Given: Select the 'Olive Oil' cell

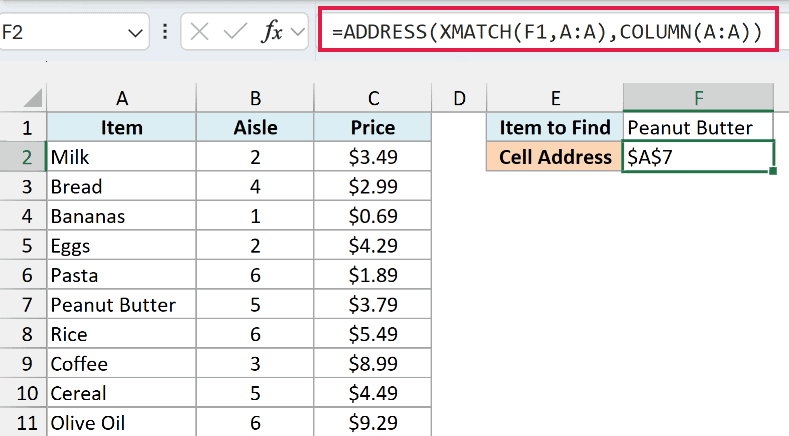Looking at the screenshot, I should tap(121, 422).
